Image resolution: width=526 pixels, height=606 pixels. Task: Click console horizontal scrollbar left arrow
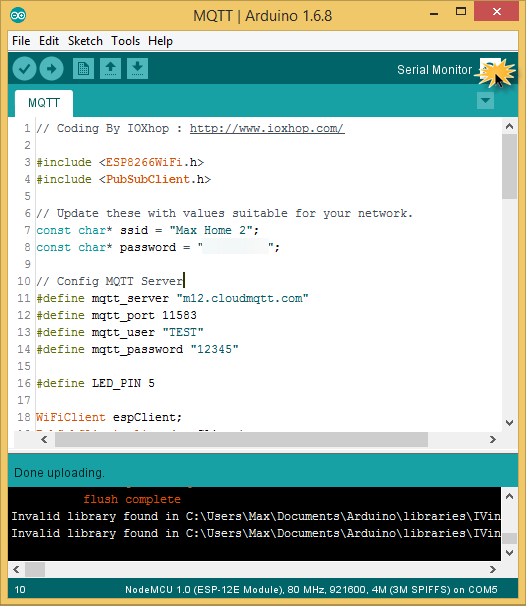(x=16, y=569)
